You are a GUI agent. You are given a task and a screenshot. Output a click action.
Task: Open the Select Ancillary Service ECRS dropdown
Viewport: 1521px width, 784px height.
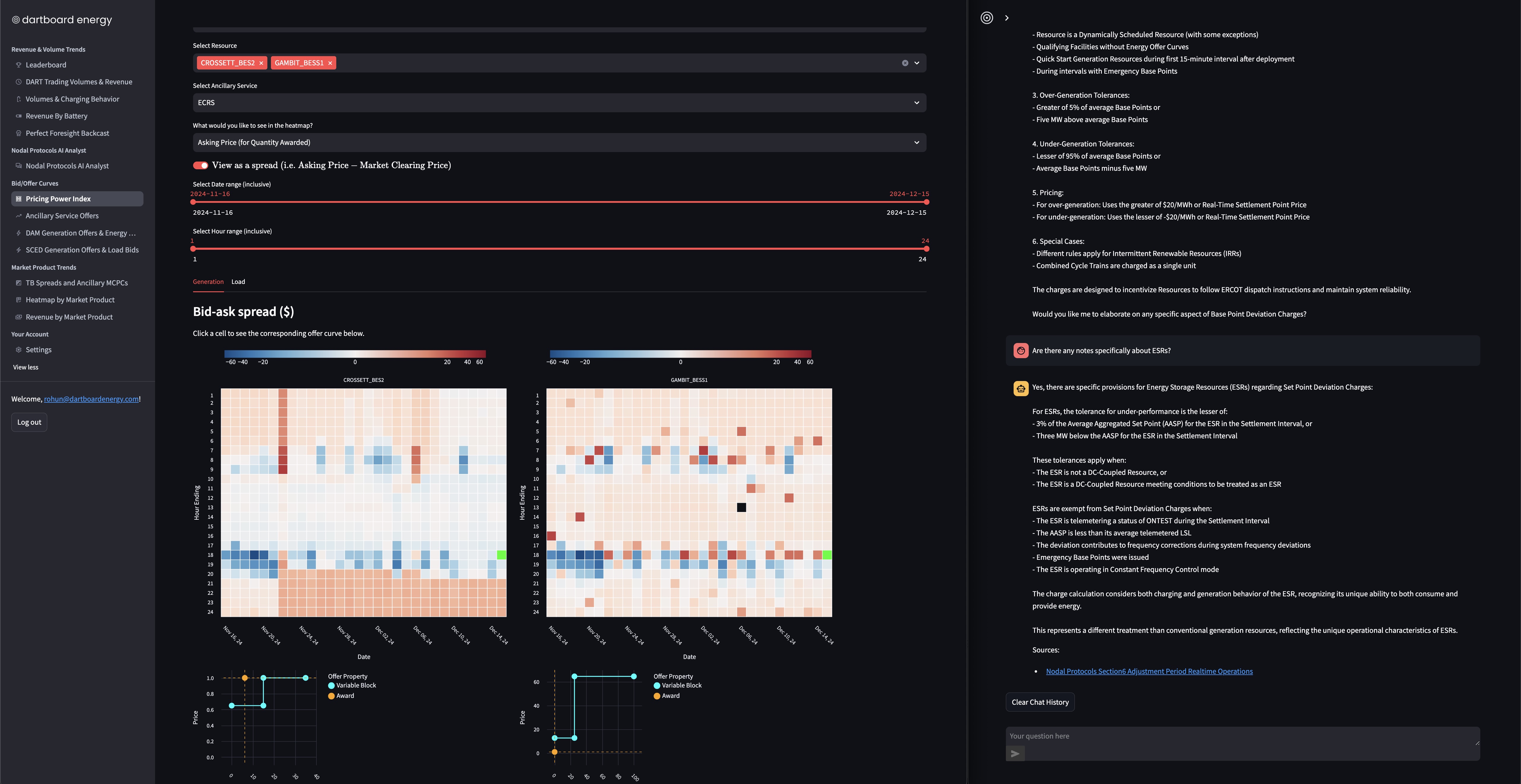(558, 103)
